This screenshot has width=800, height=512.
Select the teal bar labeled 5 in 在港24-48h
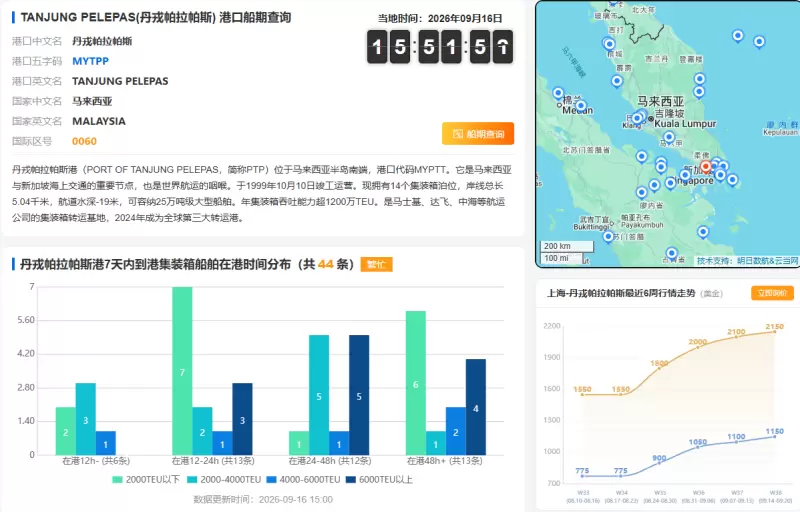pyautogui.click(x=319, y=395)
